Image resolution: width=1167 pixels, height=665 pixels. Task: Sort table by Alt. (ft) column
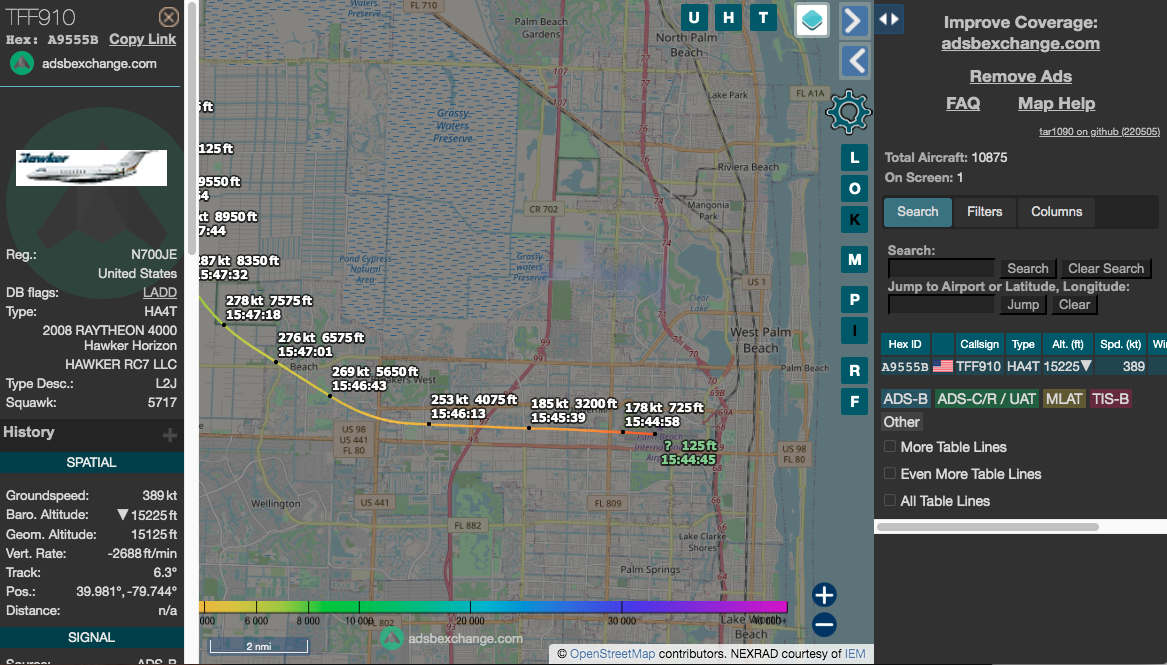pyautogui.click(x=1067, y=344)
